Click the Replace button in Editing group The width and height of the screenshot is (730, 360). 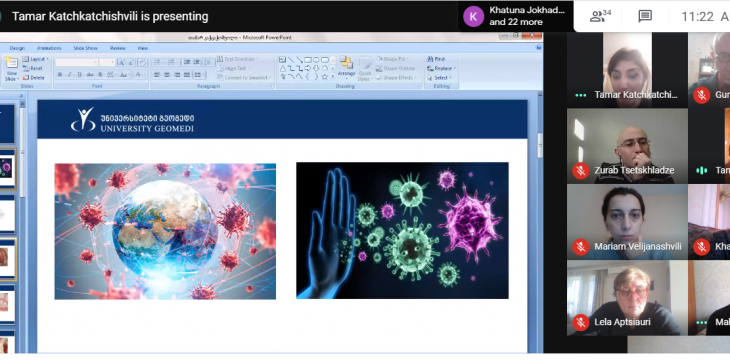point(440,68)
